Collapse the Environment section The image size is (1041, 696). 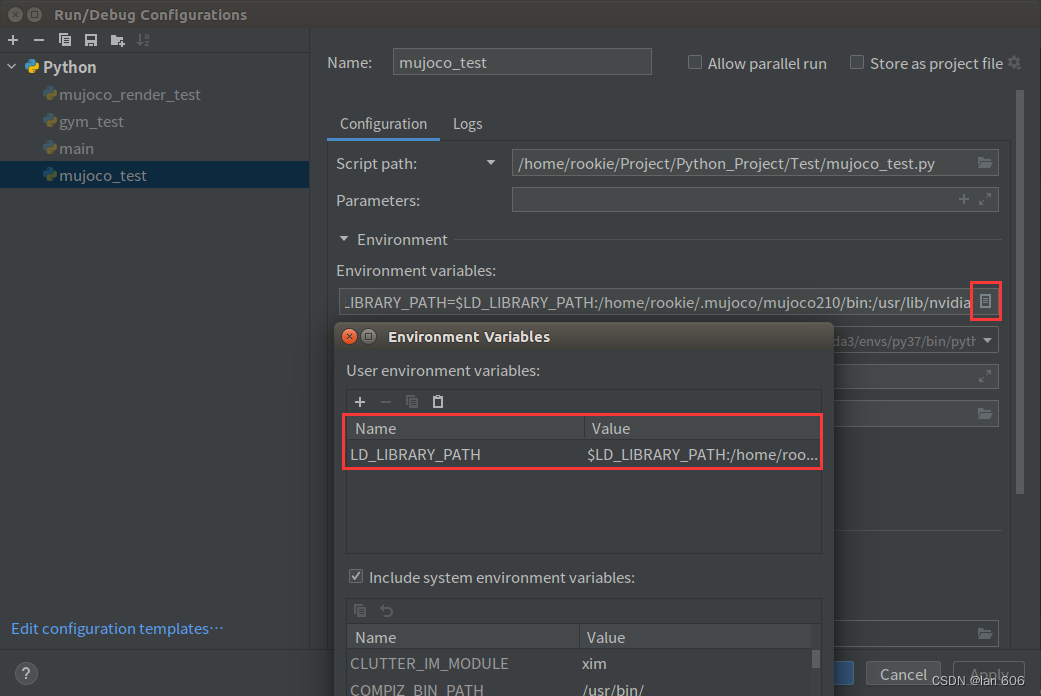(344, 239)
